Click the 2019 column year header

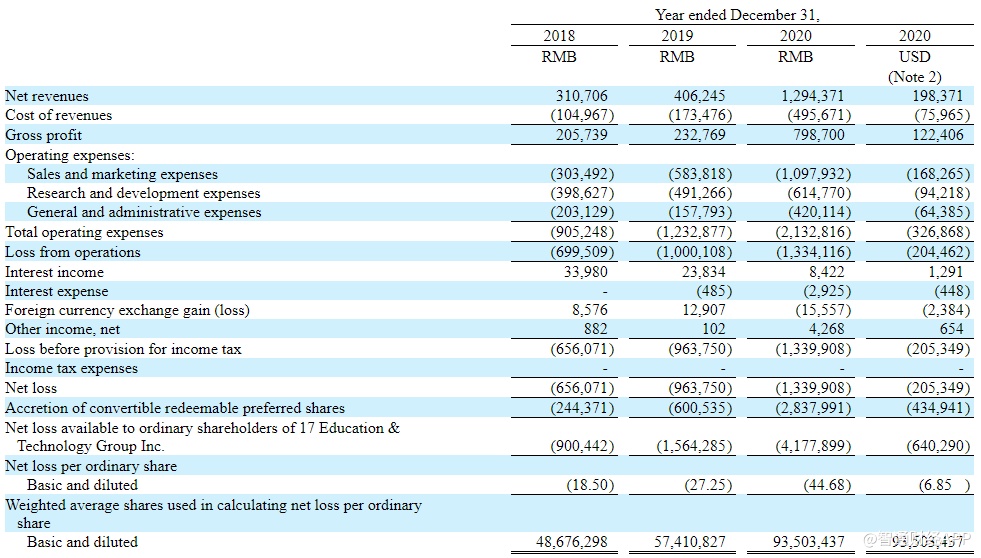[x=676, y=36]
